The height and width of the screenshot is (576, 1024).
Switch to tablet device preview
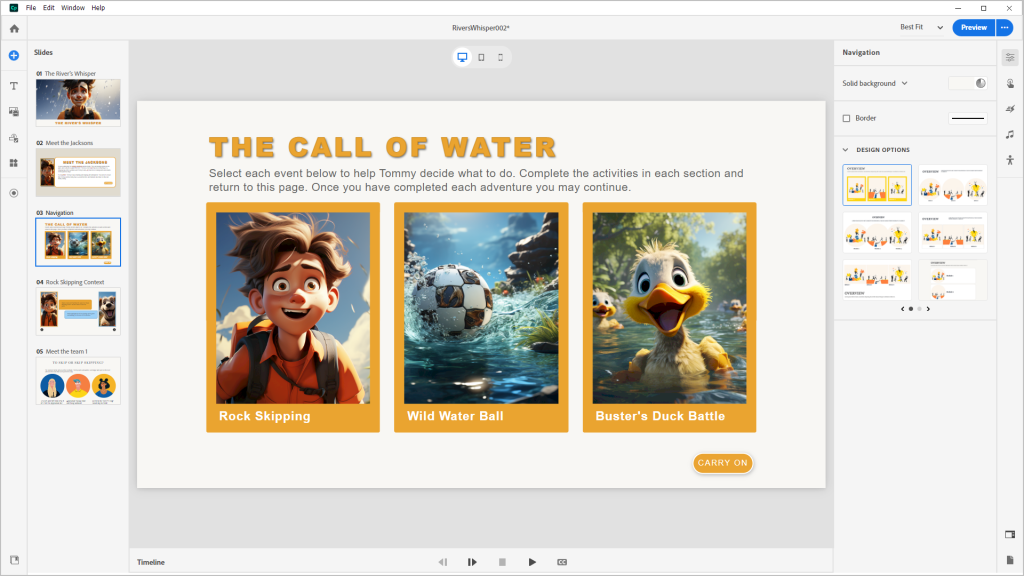(481, 57)
